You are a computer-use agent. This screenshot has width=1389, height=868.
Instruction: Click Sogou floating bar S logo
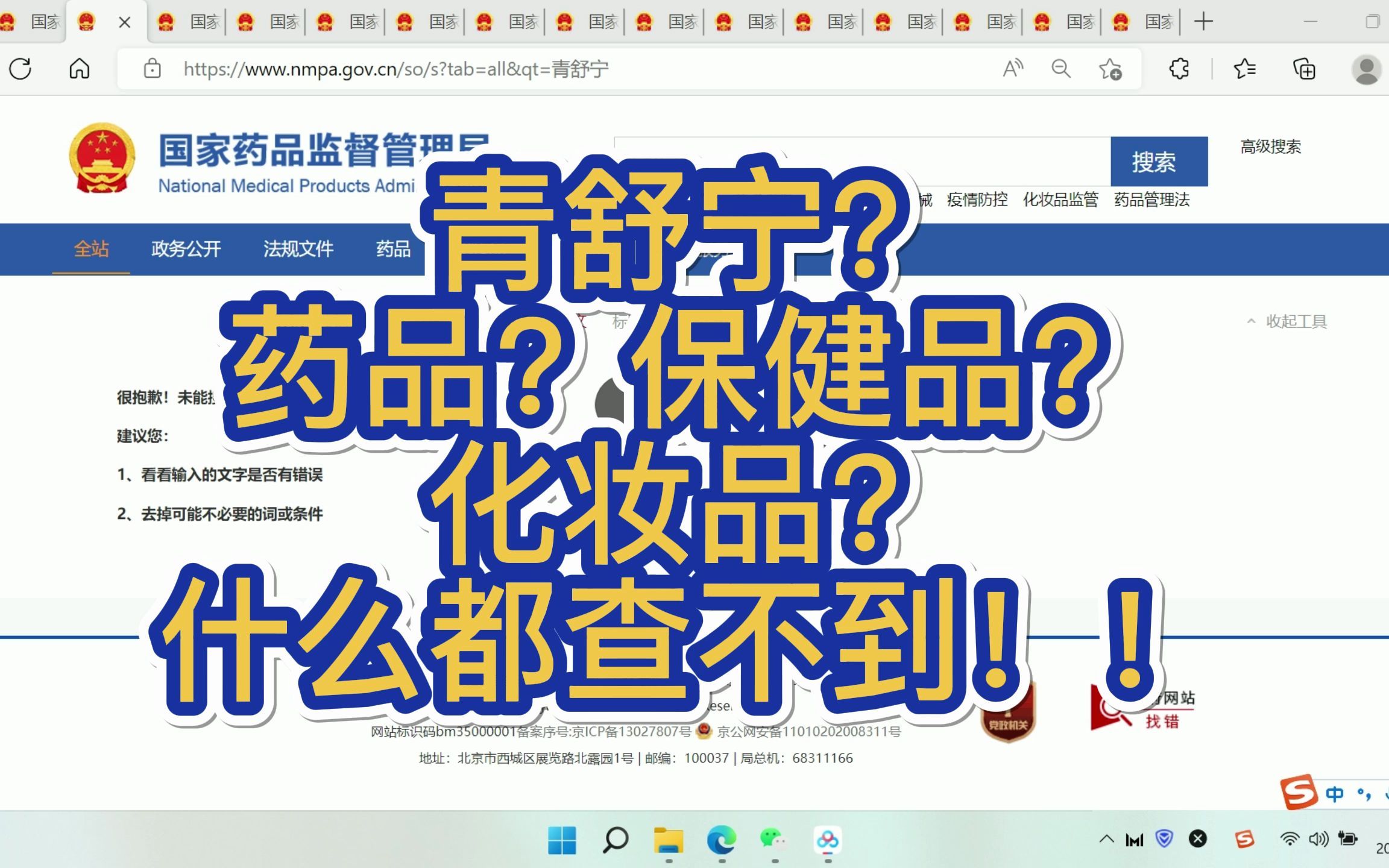click(1298, 791)
